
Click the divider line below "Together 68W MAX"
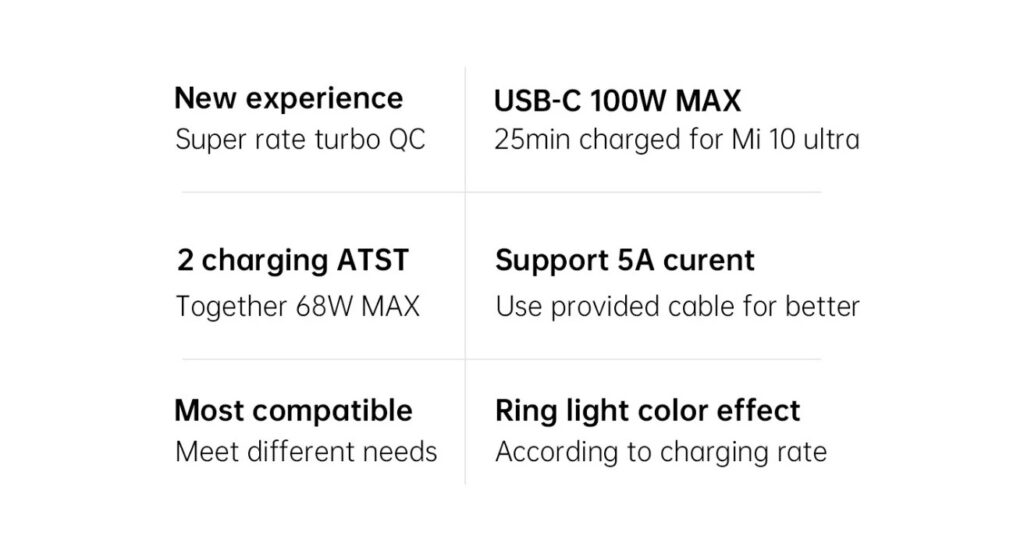(x=322, y=359)
